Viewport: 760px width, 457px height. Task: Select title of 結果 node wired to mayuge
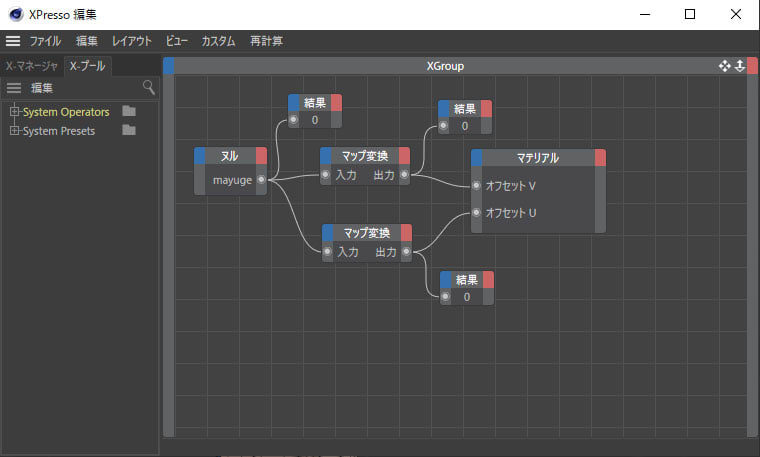pyautogui.click(x=315, y=103)
